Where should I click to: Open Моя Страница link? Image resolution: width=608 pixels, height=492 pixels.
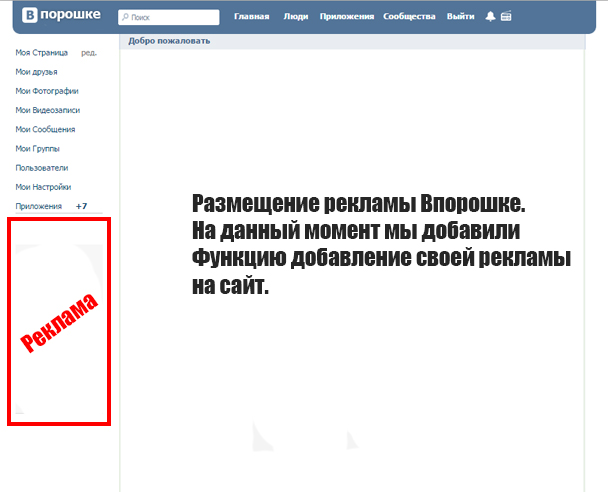tap(41, 53)
